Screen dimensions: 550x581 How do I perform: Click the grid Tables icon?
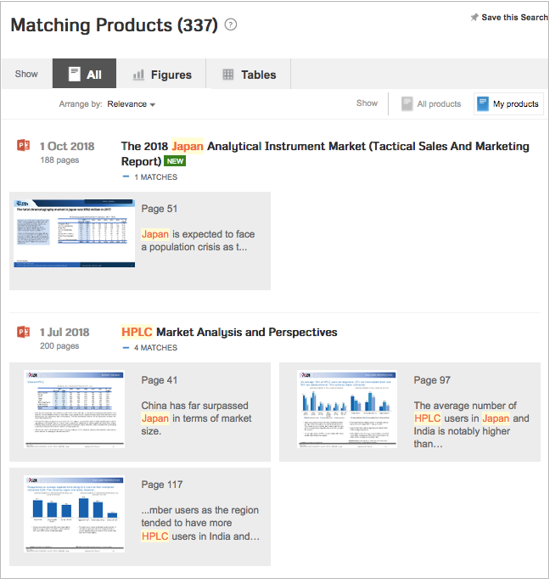point(228,74)
